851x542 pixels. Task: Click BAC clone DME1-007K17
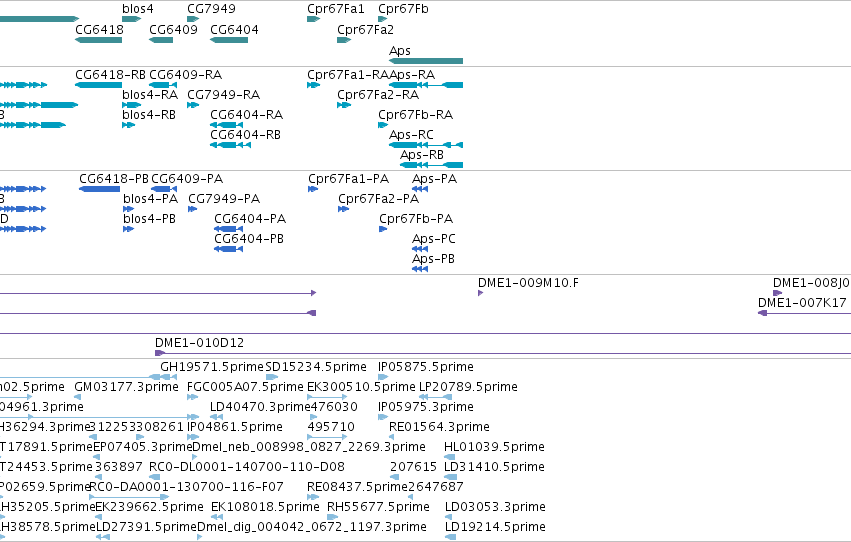[802, 303]
